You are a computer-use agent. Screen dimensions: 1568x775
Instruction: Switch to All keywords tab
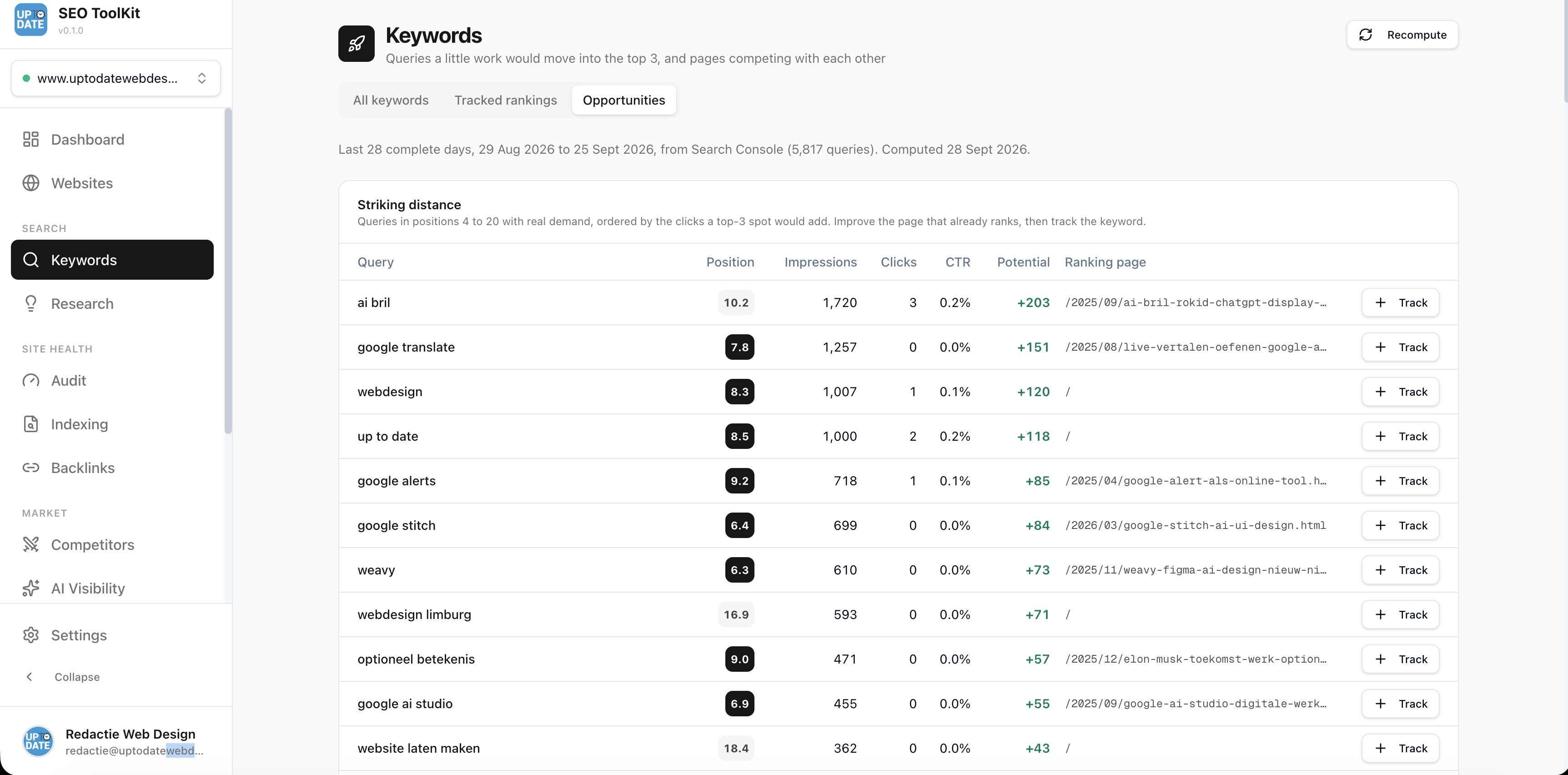coord(391,100)
